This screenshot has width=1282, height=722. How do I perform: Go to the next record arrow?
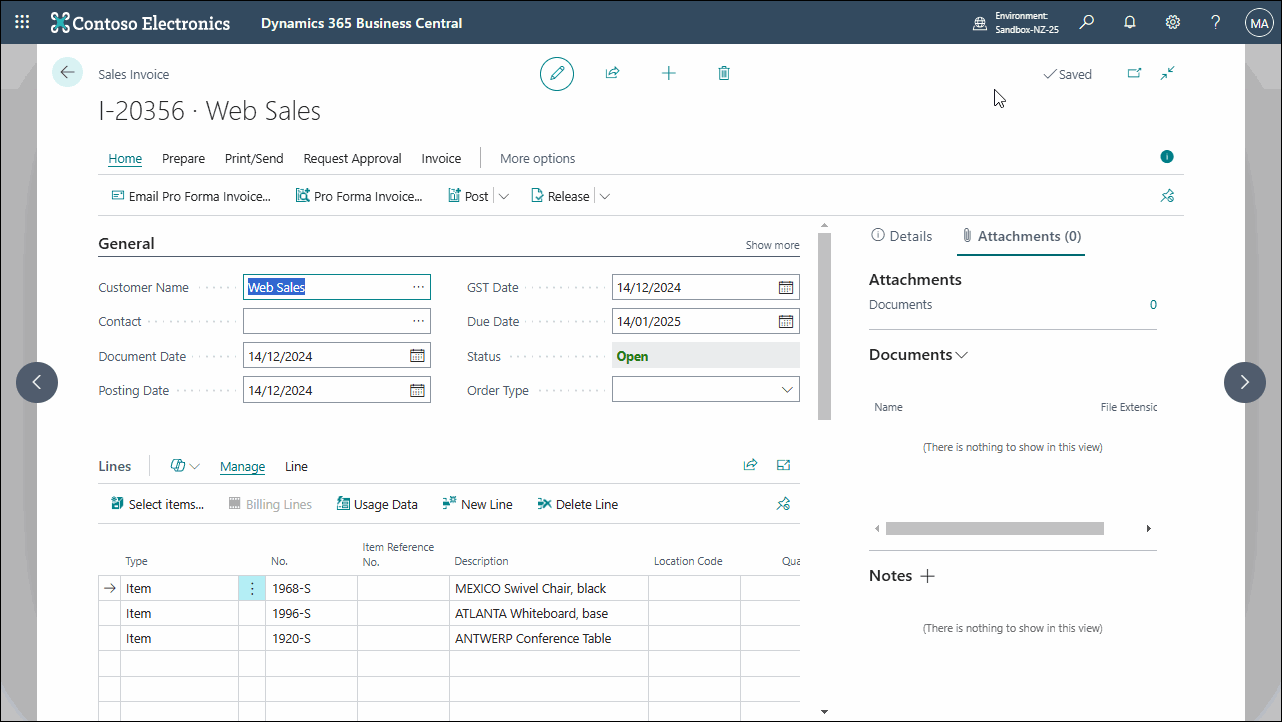click(x=1245, y=382)
